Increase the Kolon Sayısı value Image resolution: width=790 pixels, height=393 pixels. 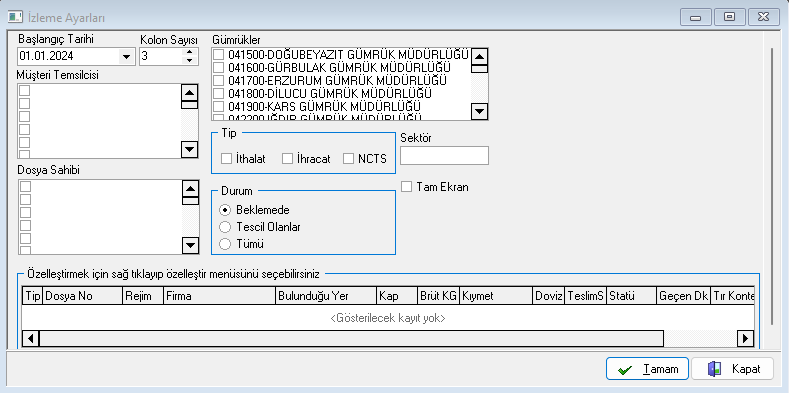[x=189, y=52]
